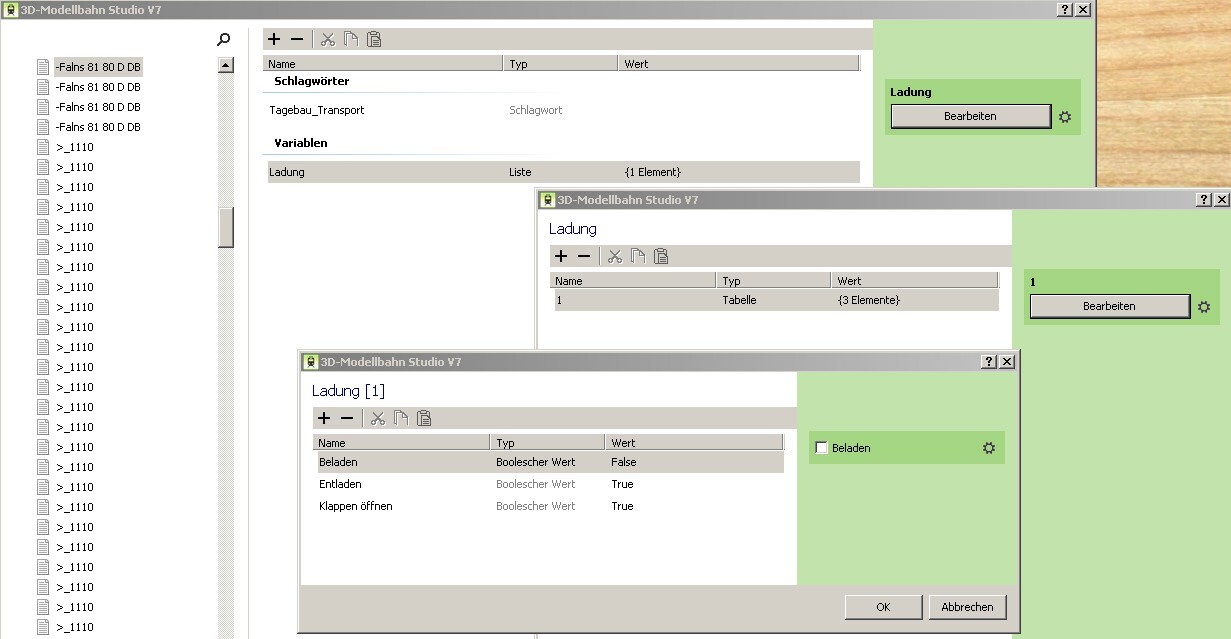Click the "False" value of Beladen

624,462
